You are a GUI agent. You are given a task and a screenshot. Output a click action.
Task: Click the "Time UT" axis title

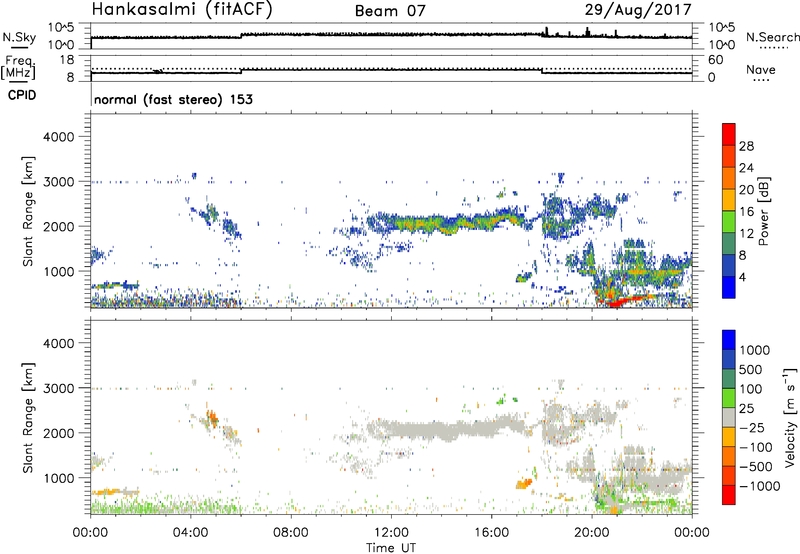391,547
